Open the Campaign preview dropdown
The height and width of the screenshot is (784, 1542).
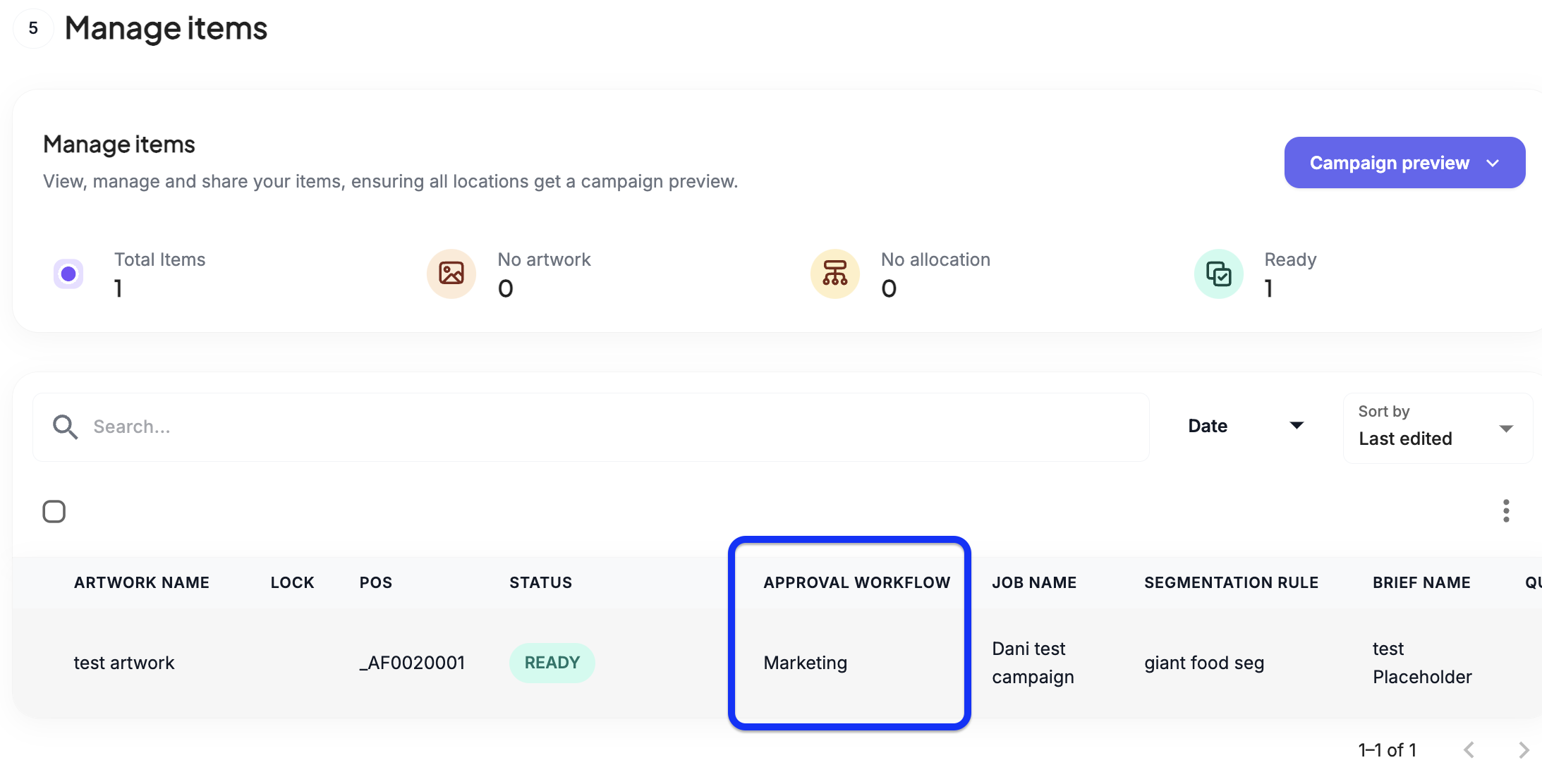coord(1404,163)
